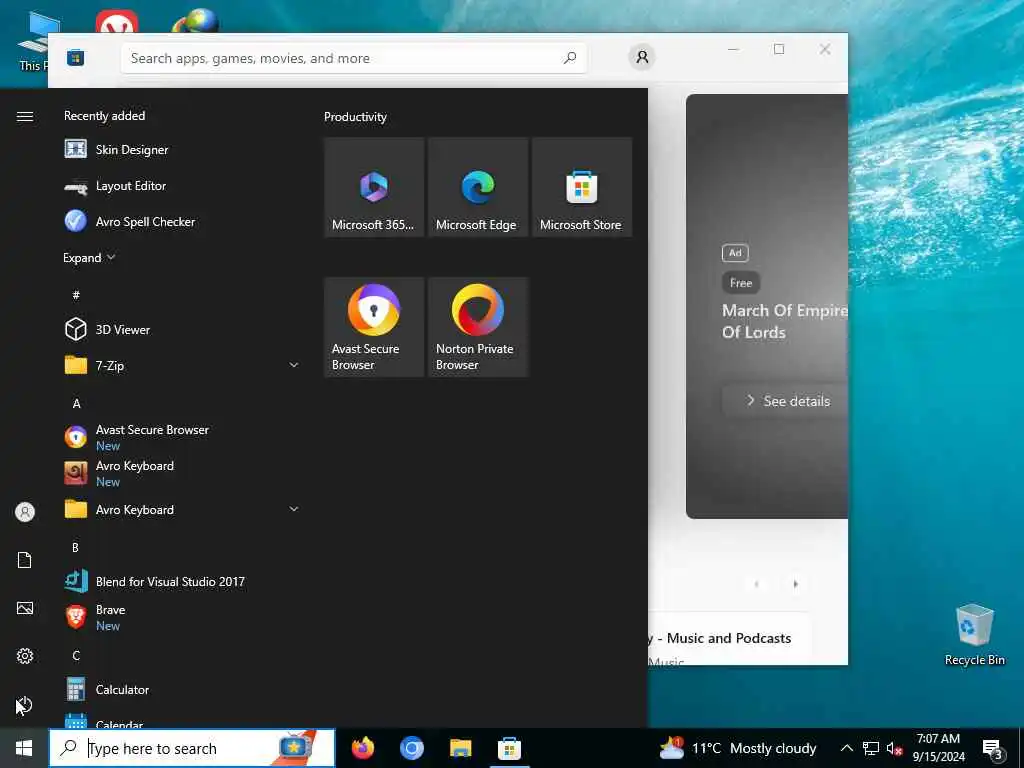The width and height of the screenshot is (1024, 768).
Task: Open the Microsoft Store tile
Action: [582, 187]
